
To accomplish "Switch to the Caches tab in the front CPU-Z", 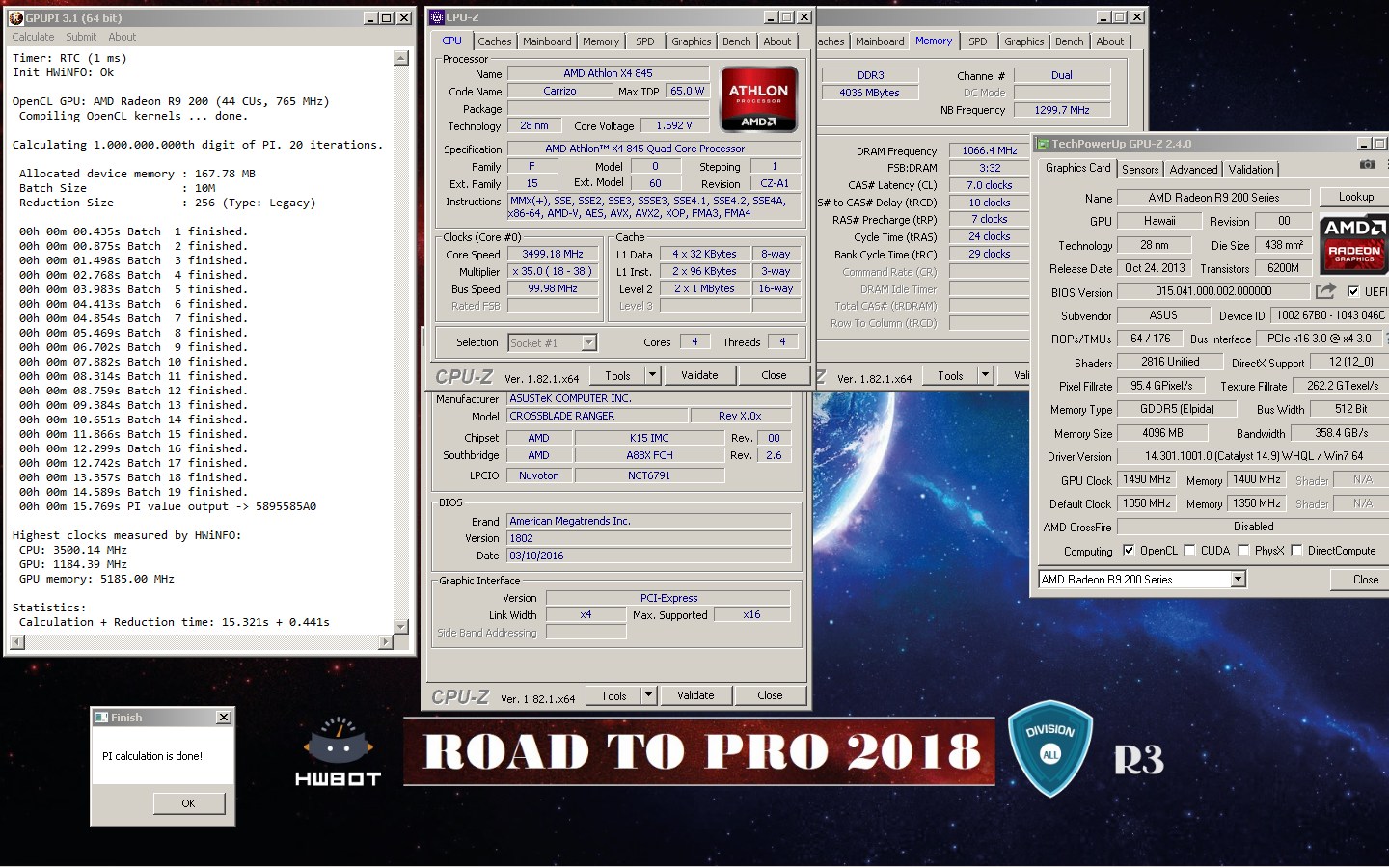I will [x=495, y=41].
